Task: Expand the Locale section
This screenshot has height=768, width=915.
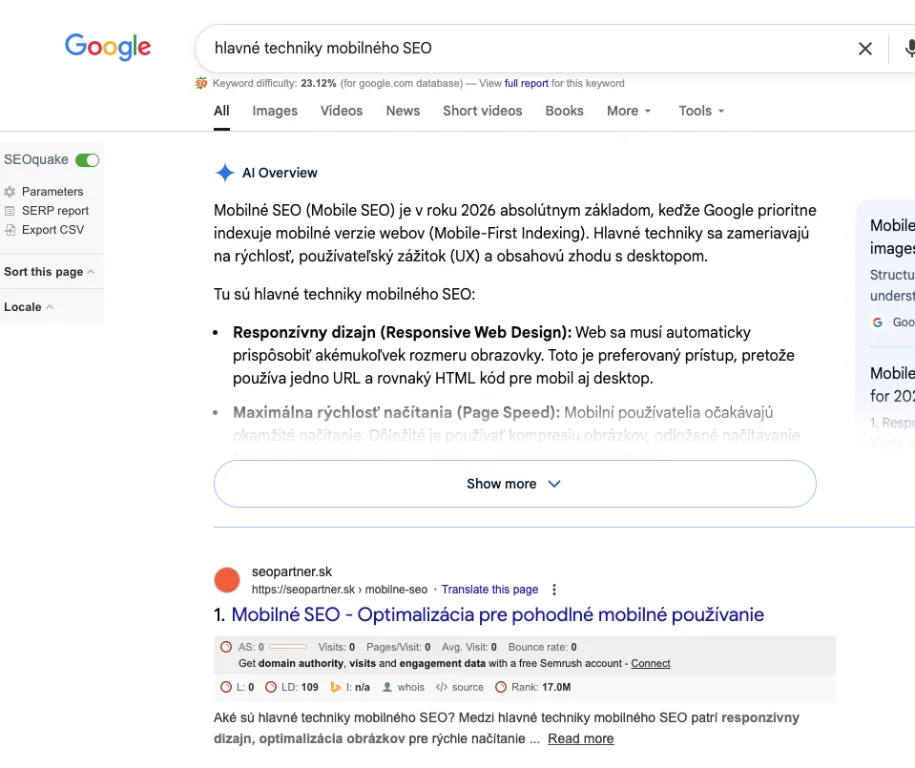Action: click(x=28, y=307)
